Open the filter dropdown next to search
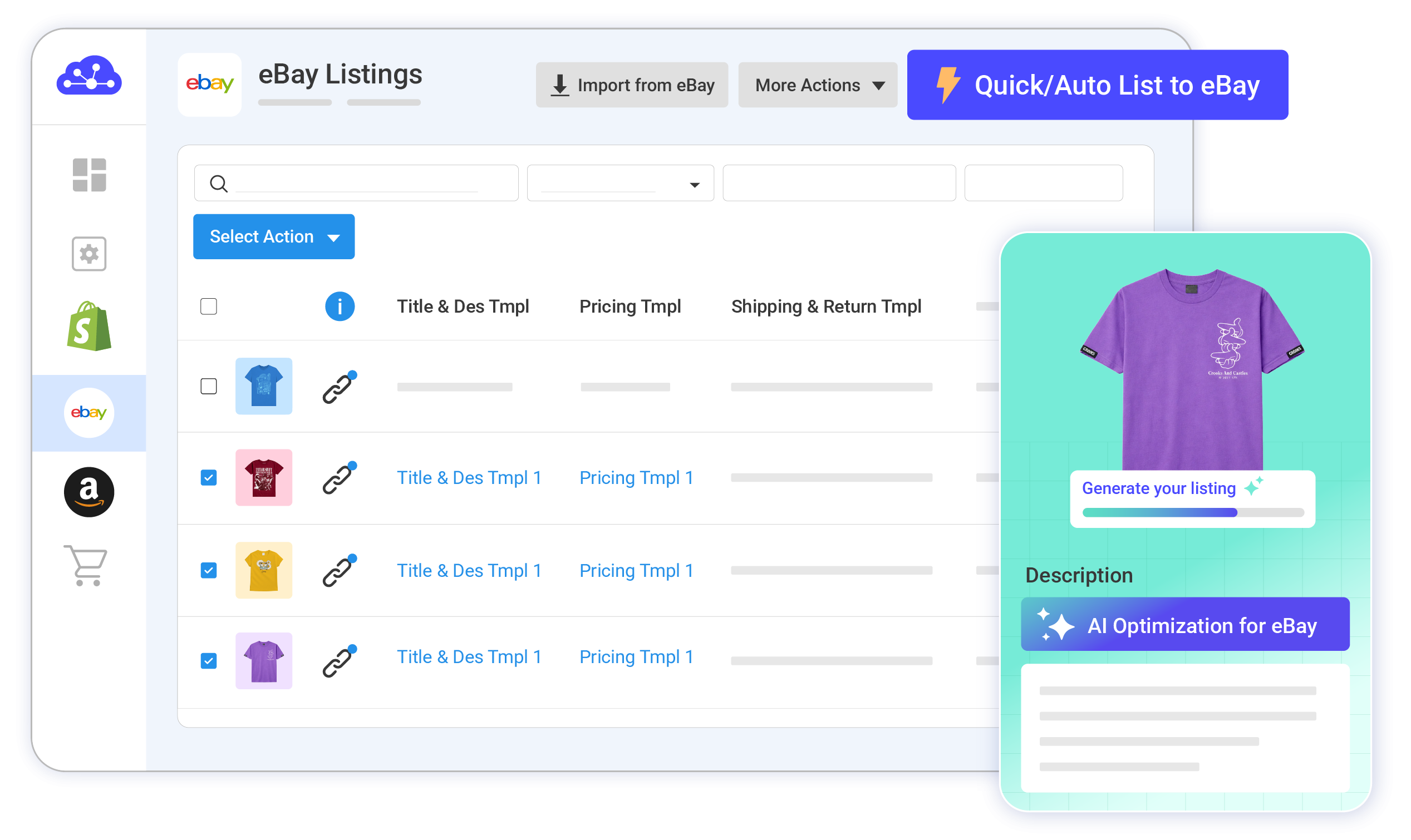Image resolution: width=1411 pixels, height=840 pixels. 621,184
